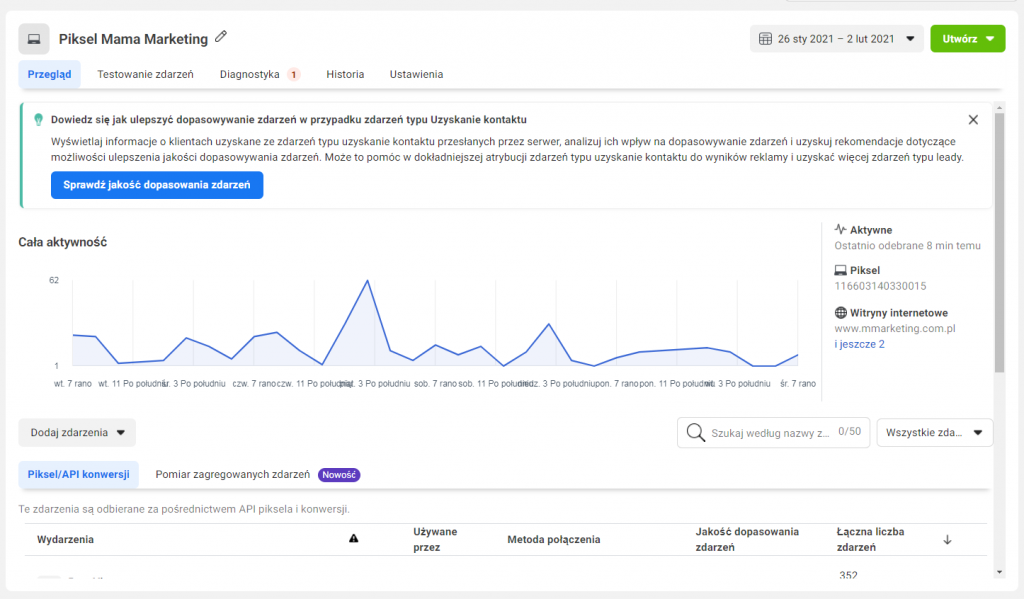Click the Używane przez column header
Screen dimensions: 1024x599
[435, 540]
